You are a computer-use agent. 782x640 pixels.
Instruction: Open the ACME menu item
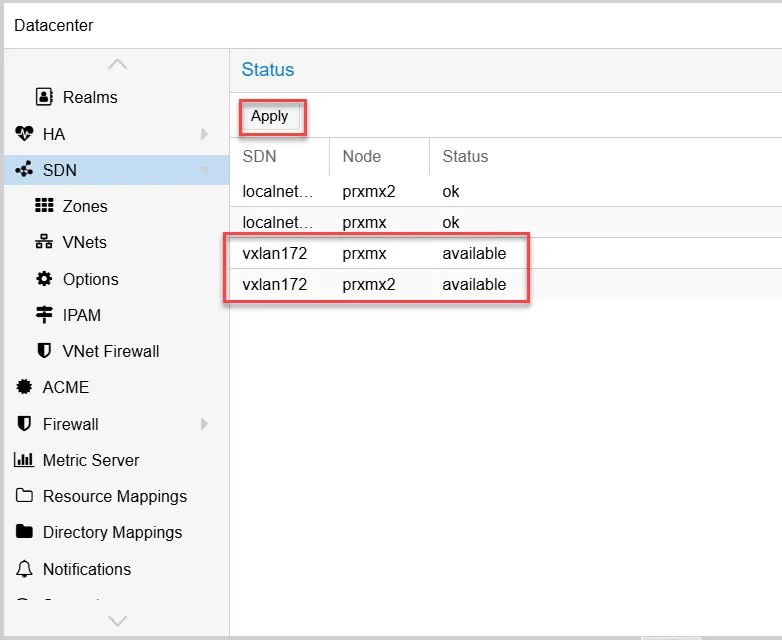click(x=65, y=387)
